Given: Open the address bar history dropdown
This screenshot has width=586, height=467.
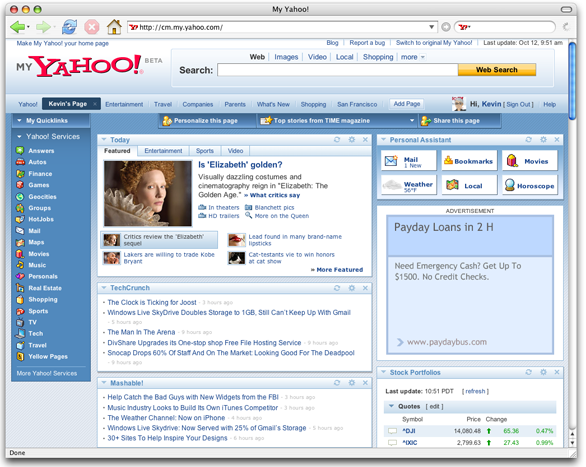Looking at the screenshot, I should pyautogui.click(x=431, y=27).
